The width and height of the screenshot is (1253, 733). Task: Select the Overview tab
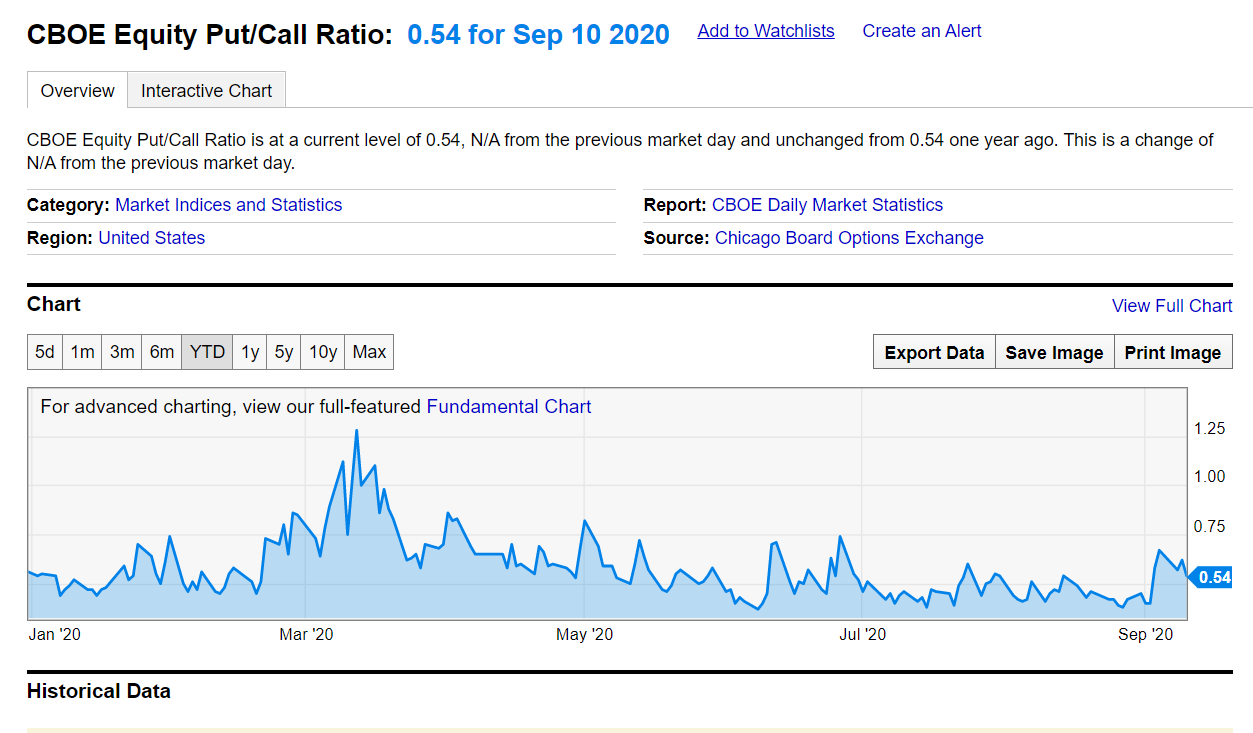[x=77, y=90]
